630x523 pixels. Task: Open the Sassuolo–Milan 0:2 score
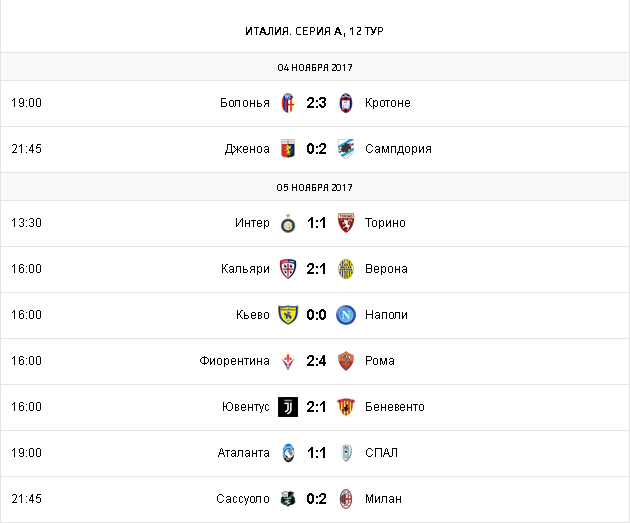coord(317,499)
